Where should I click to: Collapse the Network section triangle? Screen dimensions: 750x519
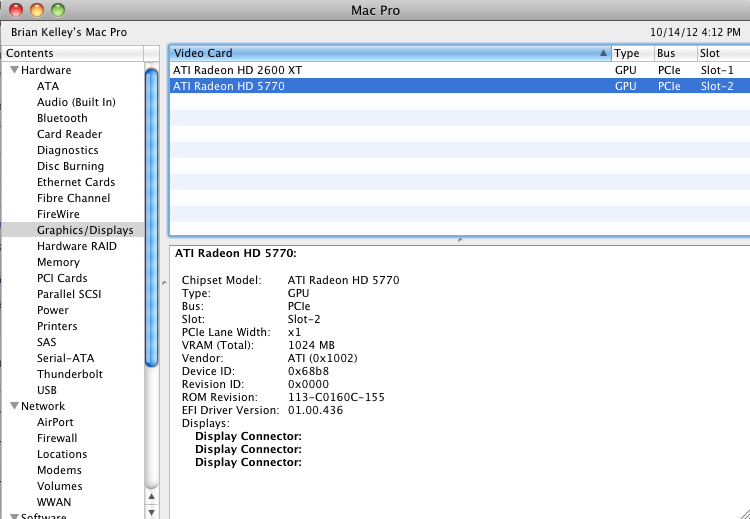[15, 406]
